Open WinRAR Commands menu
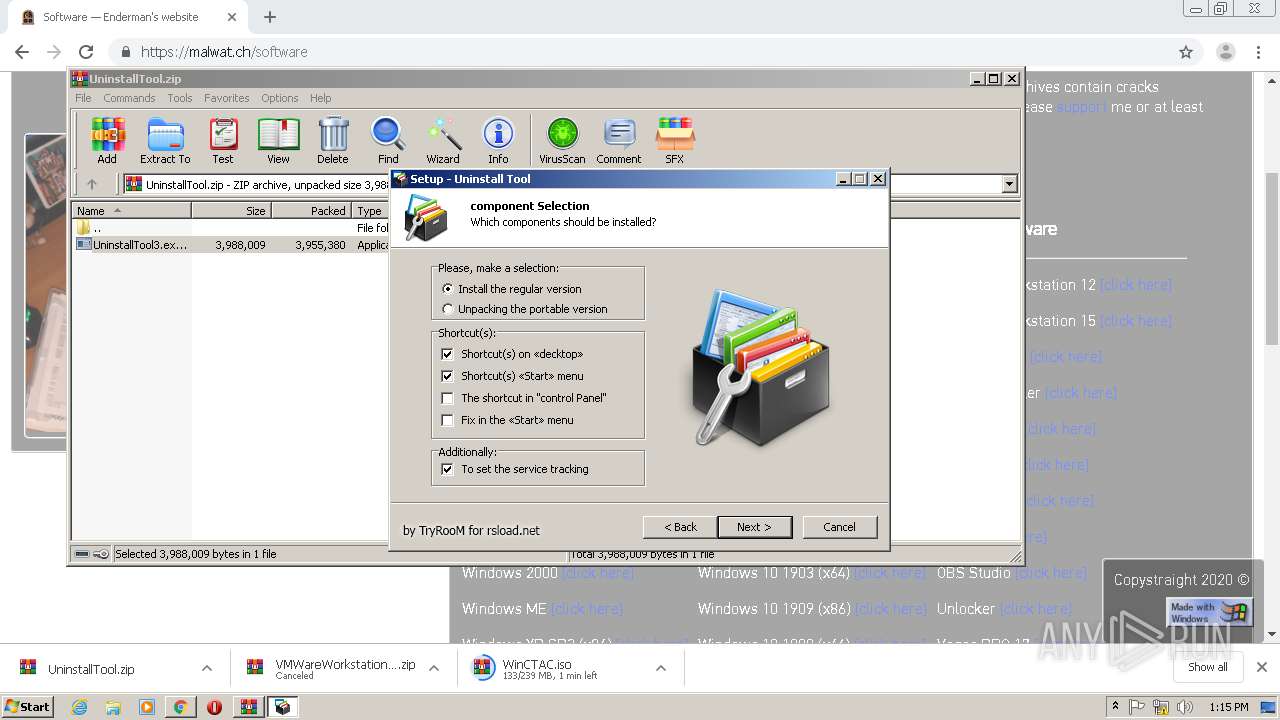The image size is (1280, 720). (x=129, y=98)
